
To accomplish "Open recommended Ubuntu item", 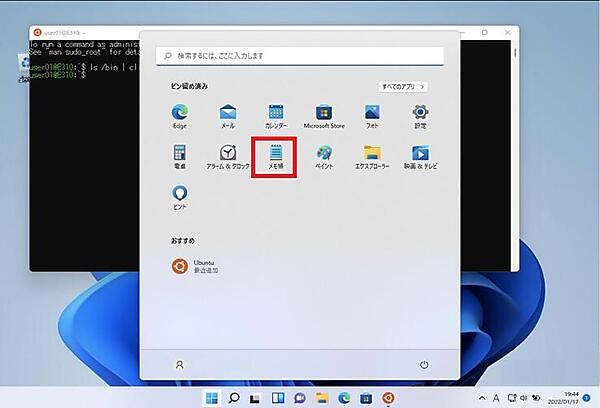I will (x=195, y=266).
